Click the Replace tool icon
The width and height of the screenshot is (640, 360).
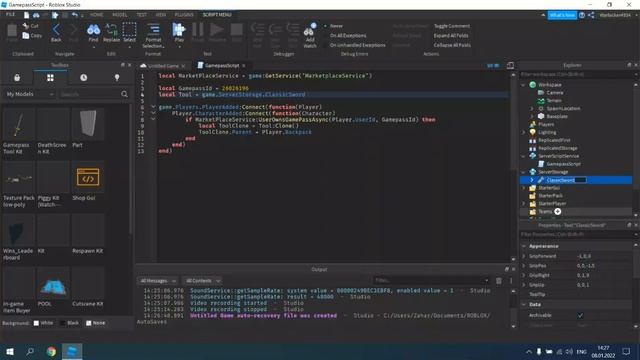(111, 29)
